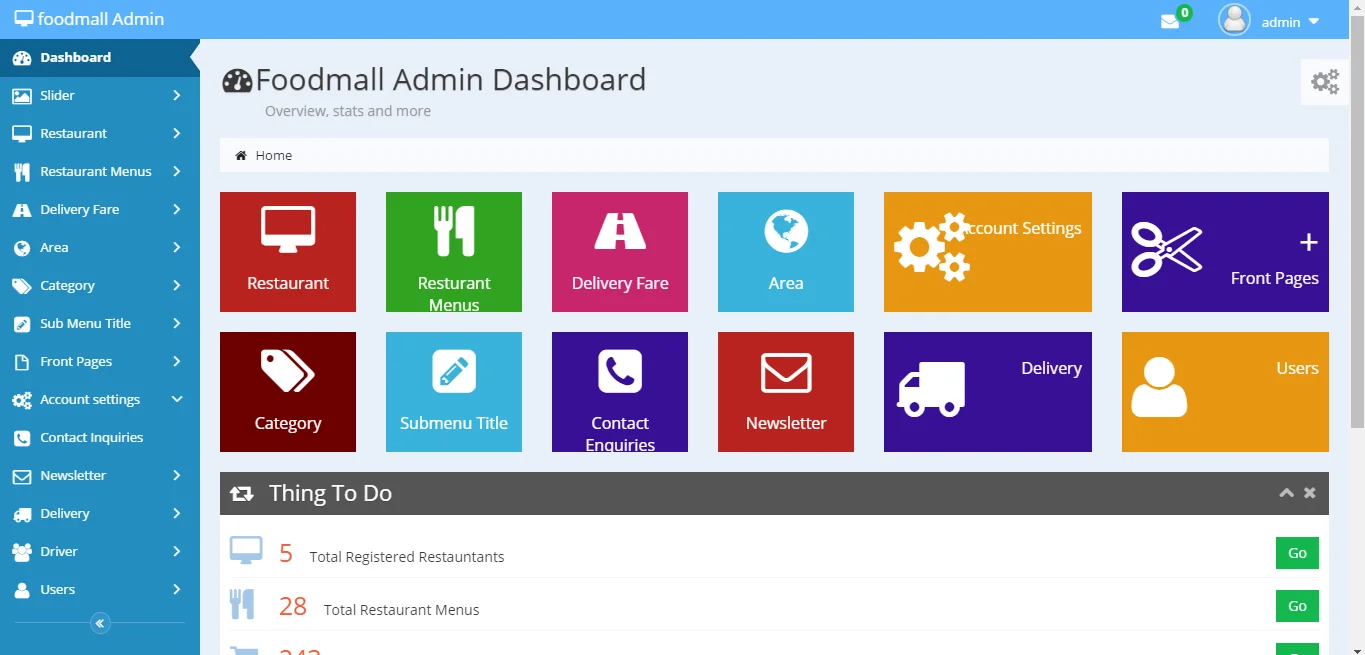Open the Driver sidebar menu
Image resolution: width=1365 pixels, height=655 pixels.
click(x=100, y=551)
